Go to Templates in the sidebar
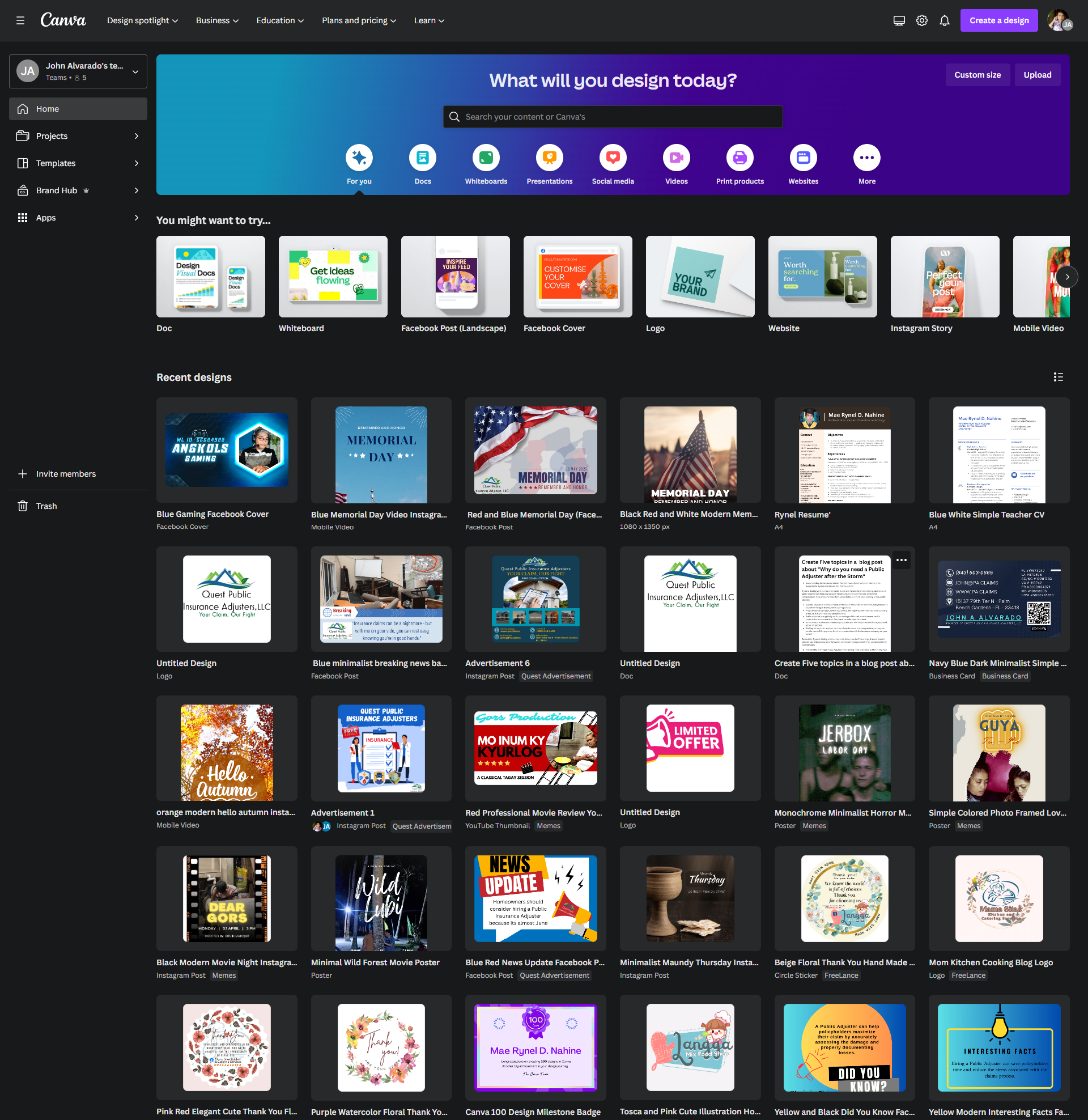1088x1120 pixels. click(x=56, y=163)
